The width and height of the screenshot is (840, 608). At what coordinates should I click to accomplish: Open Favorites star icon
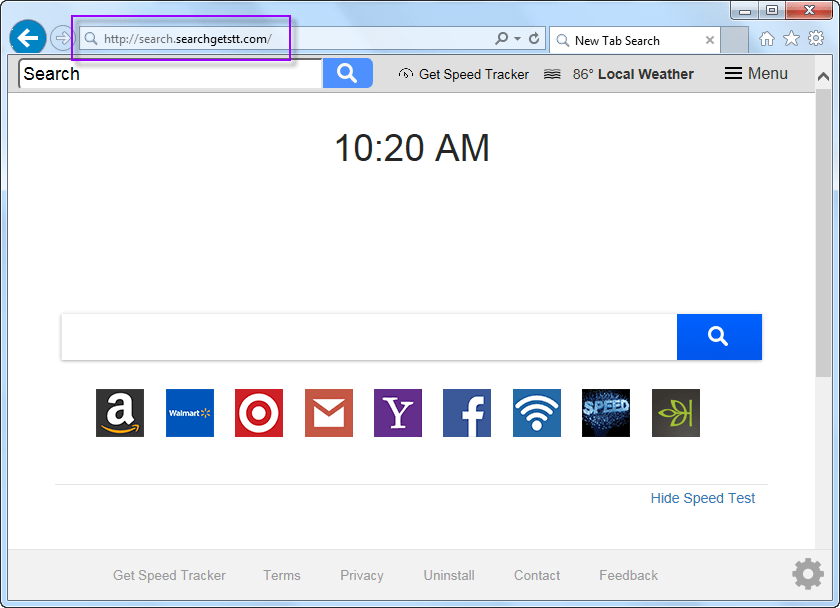[x=791, y=39]
